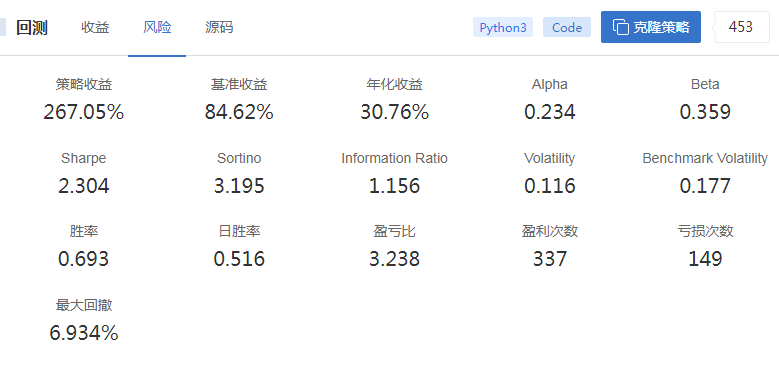Switch to the 收益 tab
The height and width of the screenshot is (385, 779).
coord(95,27)
